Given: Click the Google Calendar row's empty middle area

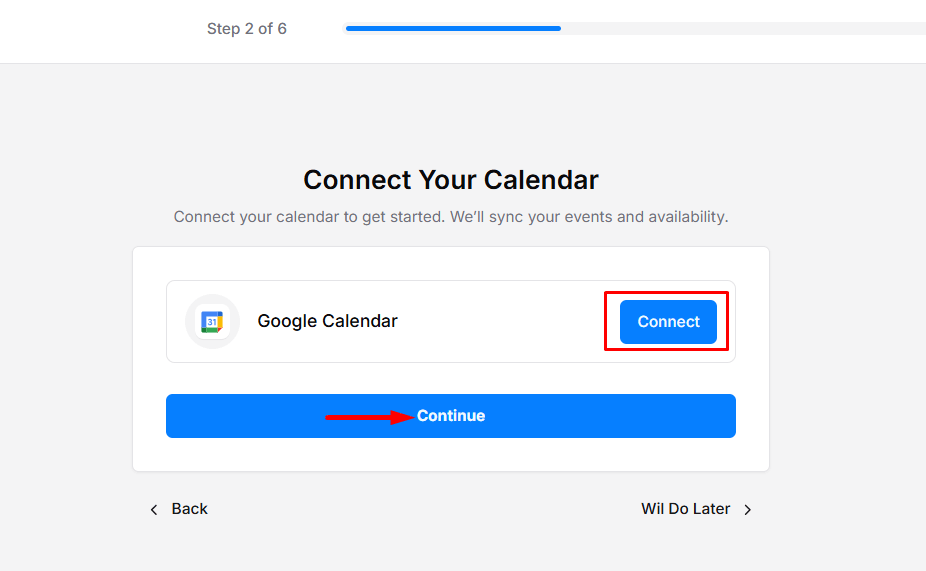Looking at the screenshot, I should (x=500, y=322).
